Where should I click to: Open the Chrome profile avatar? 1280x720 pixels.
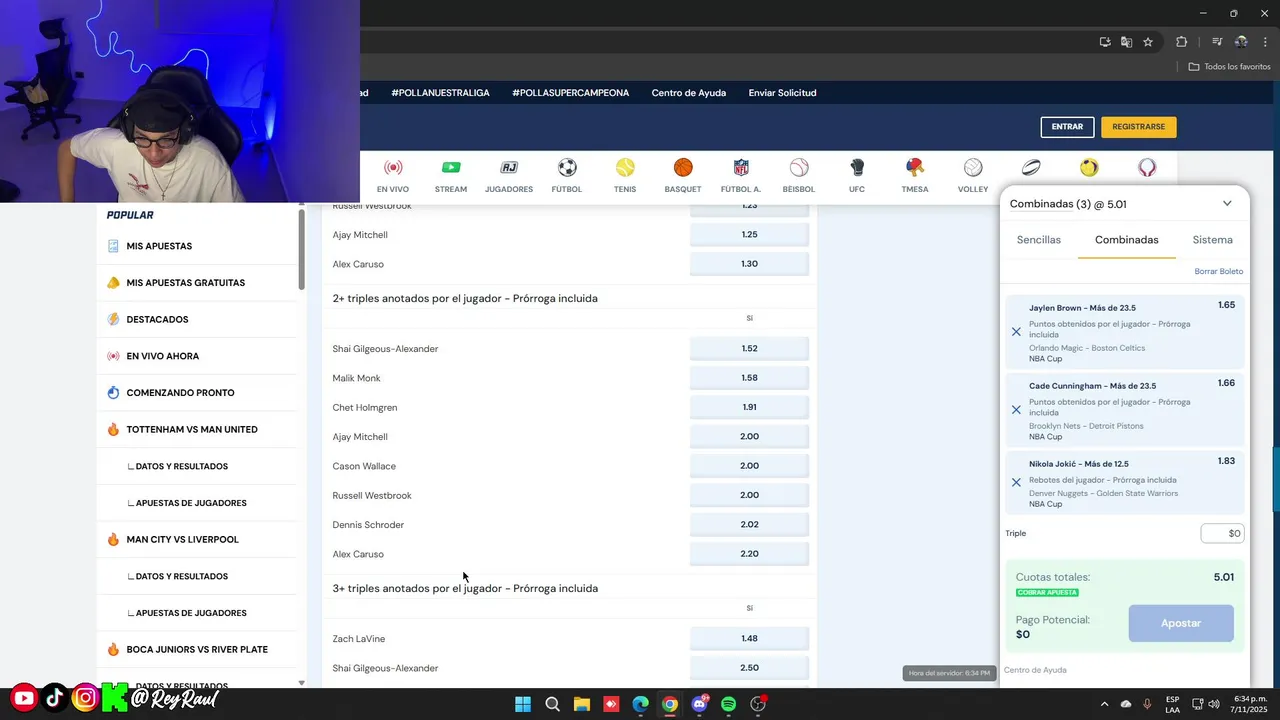pos(1241,42)
